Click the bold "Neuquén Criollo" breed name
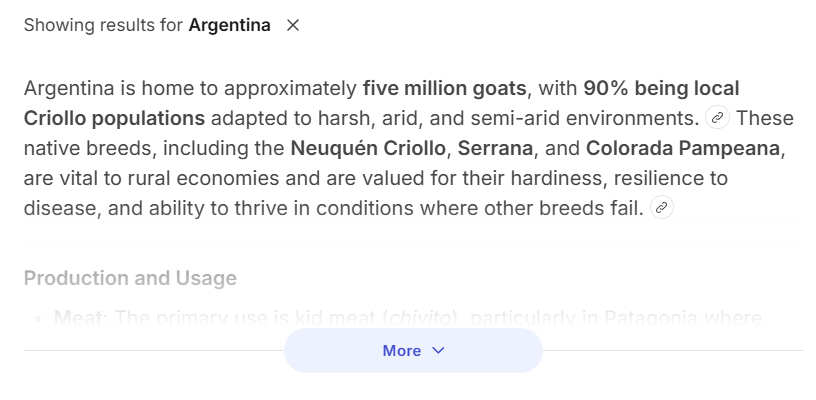The image size is (816, 400). (368, 149)
